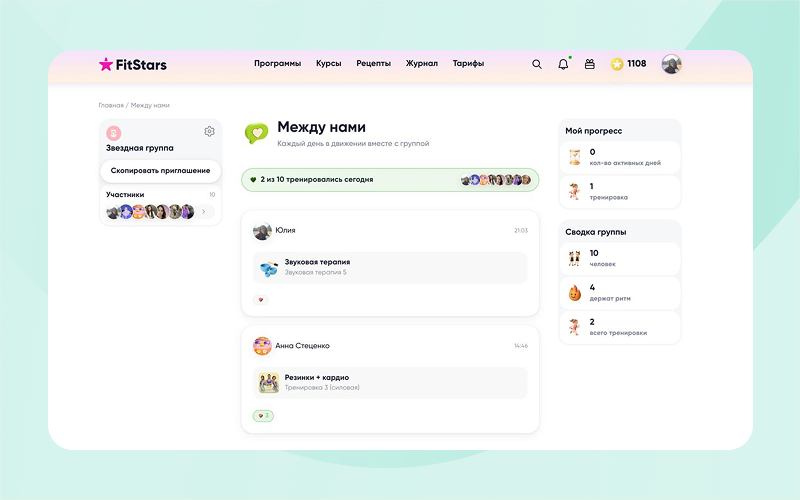Click the singing bowl Звуковая терапия icon
This screenshot has height=500, width=800.
tap(269, 267)
